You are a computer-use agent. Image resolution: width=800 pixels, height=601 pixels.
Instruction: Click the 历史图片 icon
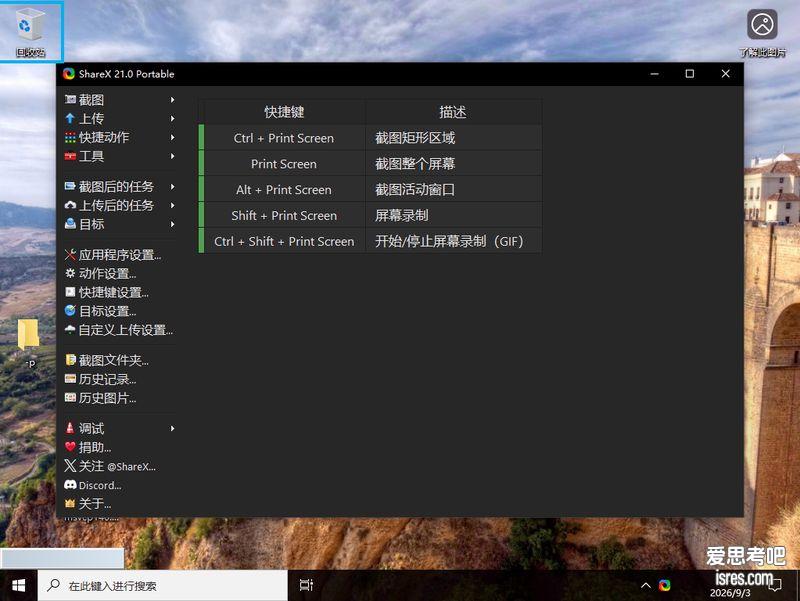(70, 398)
